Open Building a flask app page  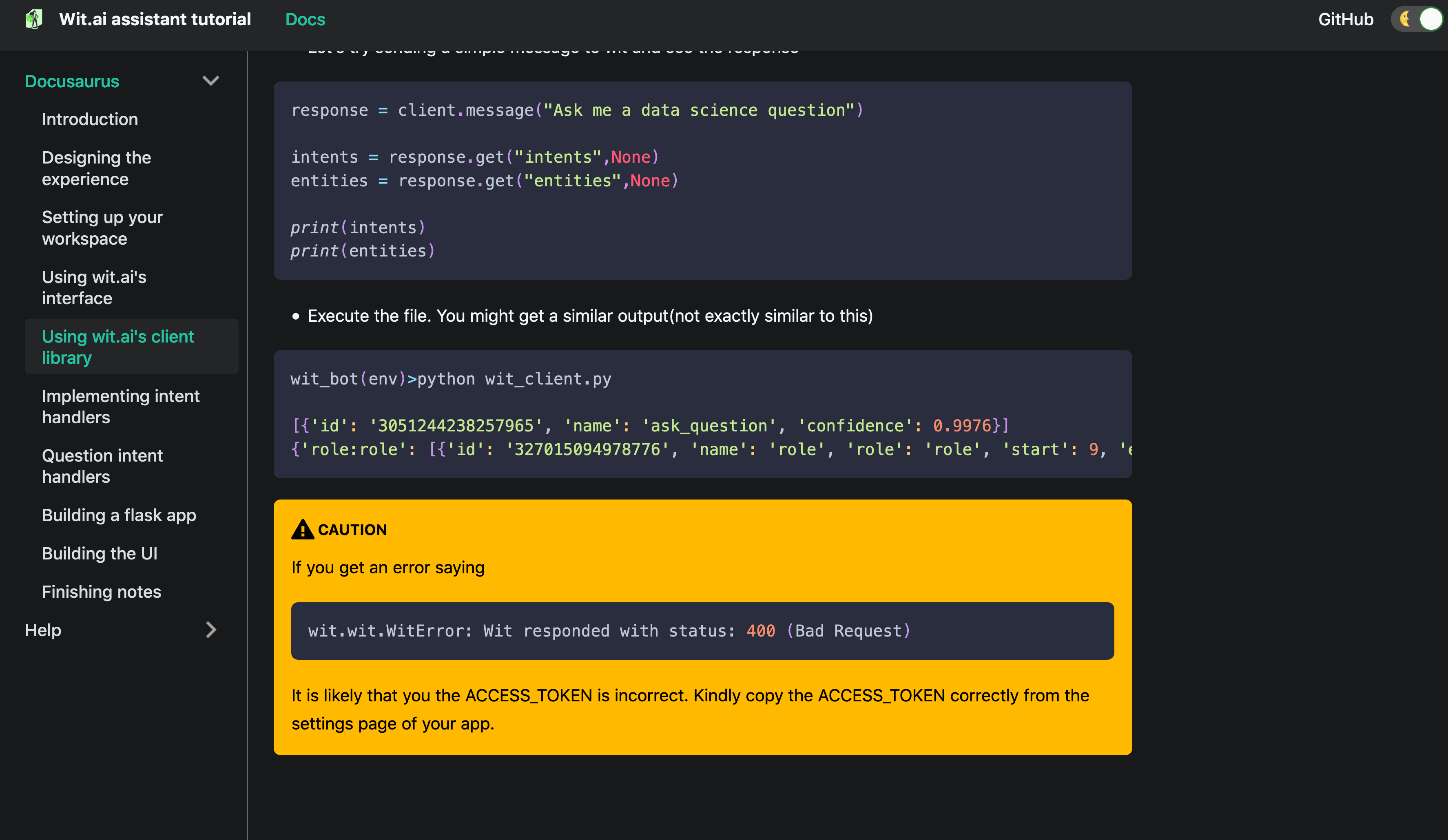tap(119, 515)
